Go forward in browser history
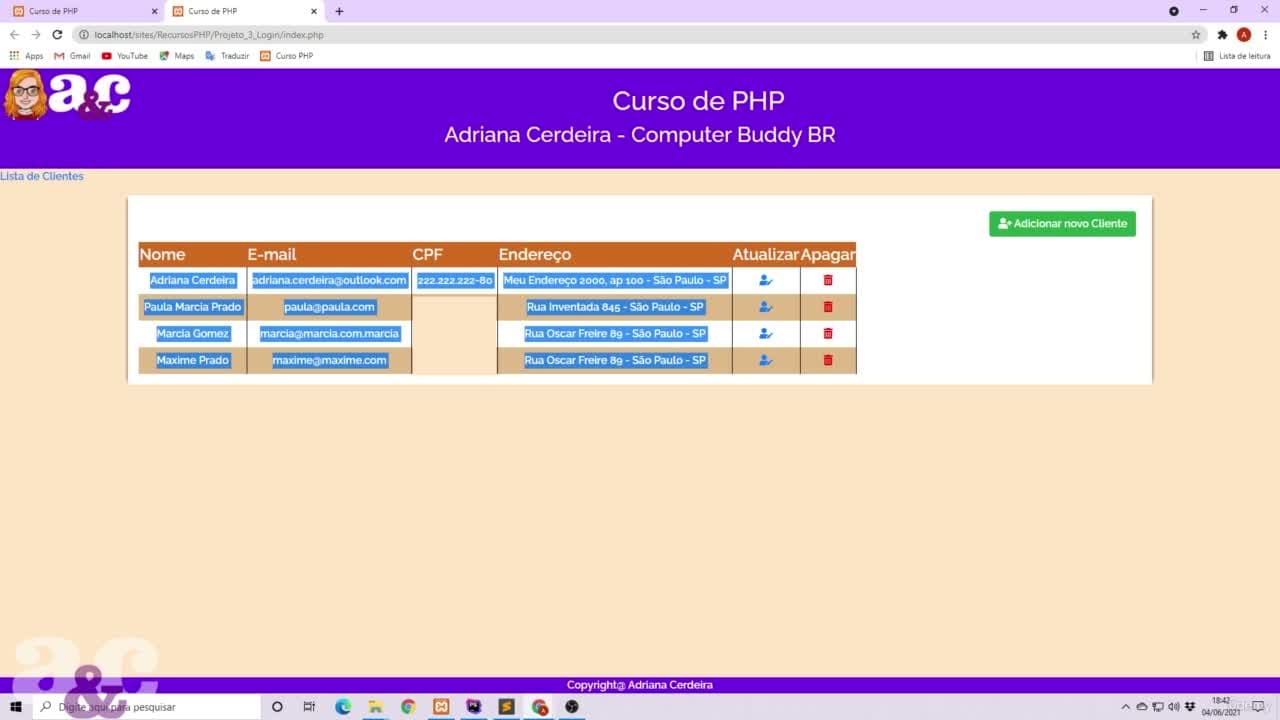The height and width of the screenshot is (720, 1280). tap(36, 34)
